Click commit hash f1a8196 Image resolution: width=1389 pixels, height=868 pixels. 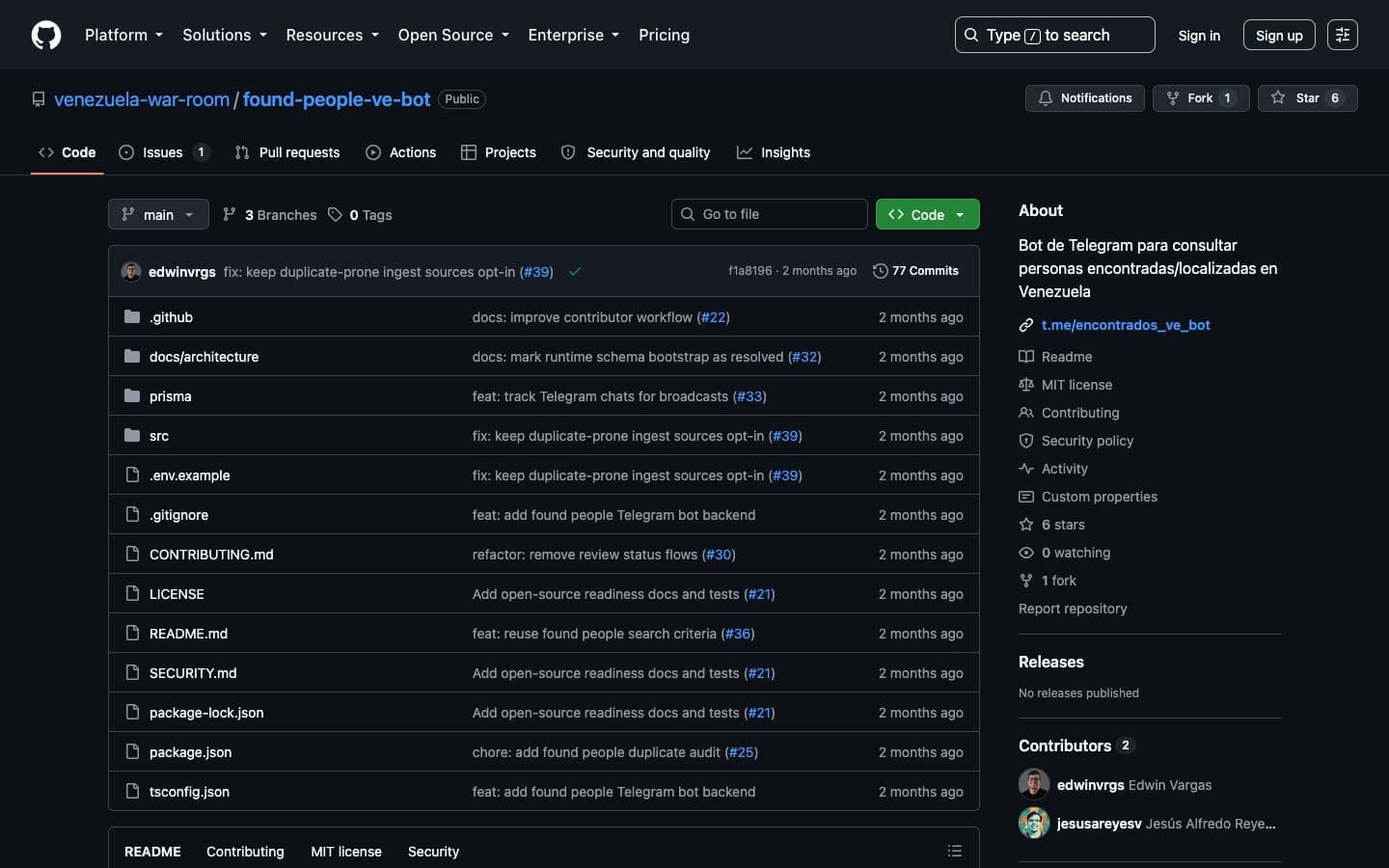tap(749, 271)
